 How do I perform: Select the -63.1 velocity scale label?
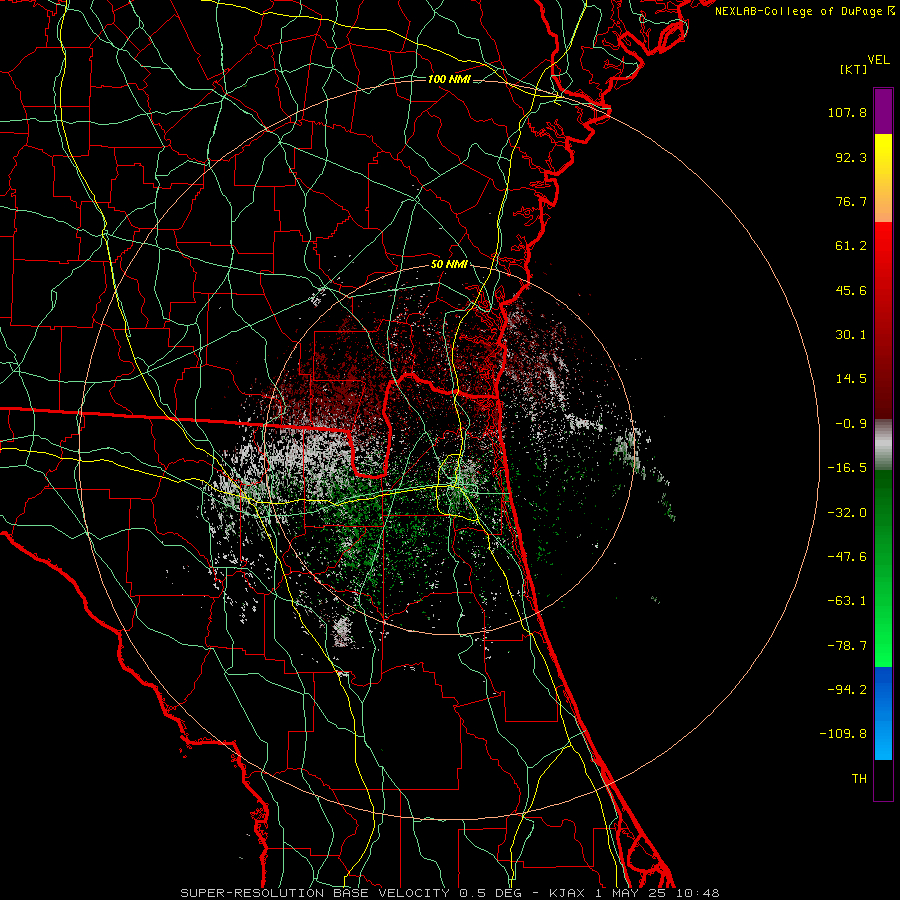click(847, 601)
